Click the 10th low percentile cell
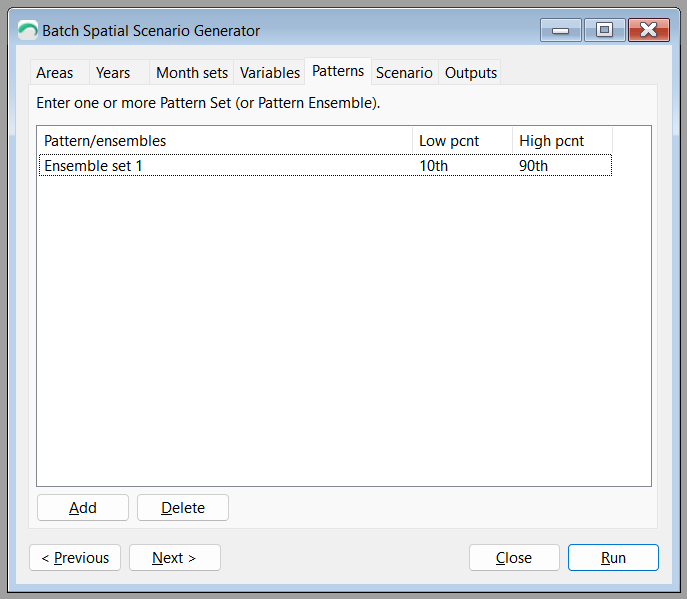Image resolution: width=687 pixels, height=599 pixels. click(434, 166)
